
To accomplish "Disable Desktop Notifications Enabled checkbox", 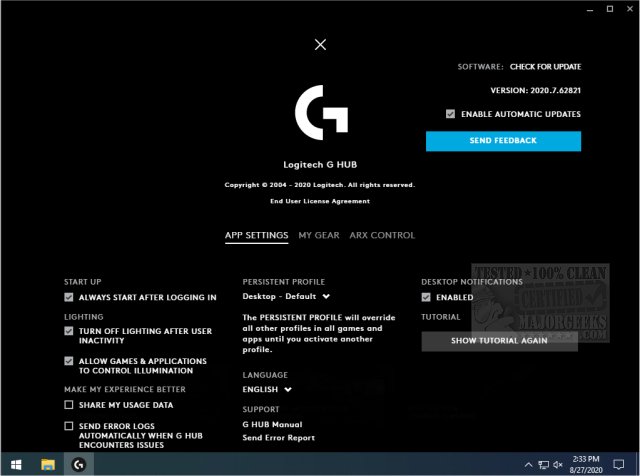I will tap(426, 297).
